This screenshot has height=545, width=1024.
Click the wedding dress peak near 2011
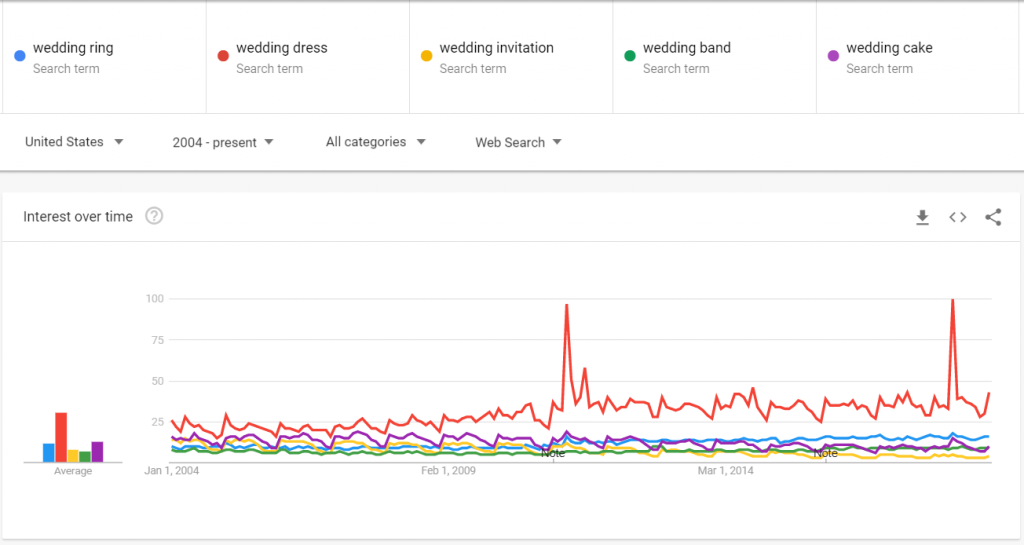(567, 306)
